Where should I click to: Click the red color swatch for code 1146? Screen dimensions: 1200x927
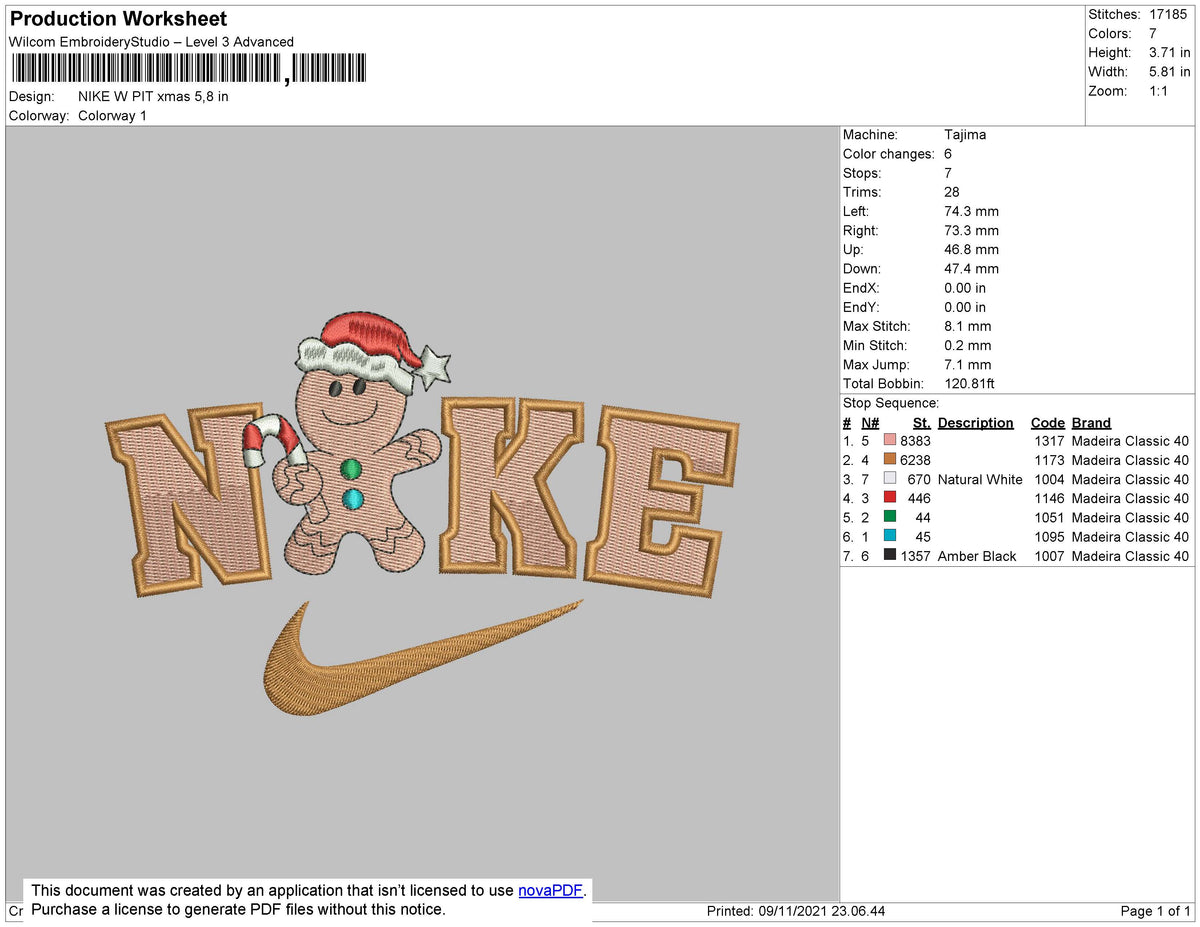tap(890, 498)
